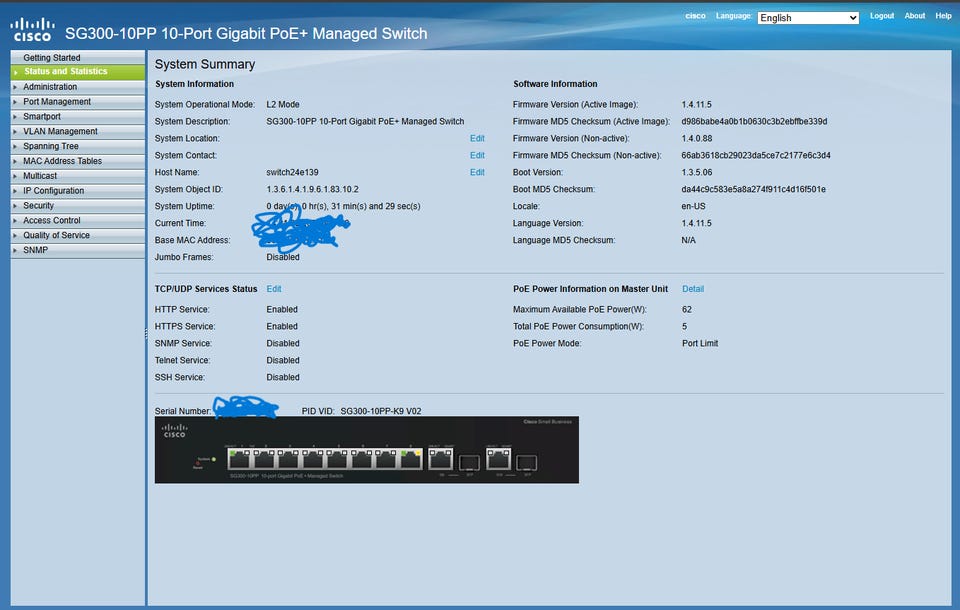This screenshot has width=960, height=610.
Task: Click the PID VID value SG300-10PP-K9 V02
Action: [381, 412]
